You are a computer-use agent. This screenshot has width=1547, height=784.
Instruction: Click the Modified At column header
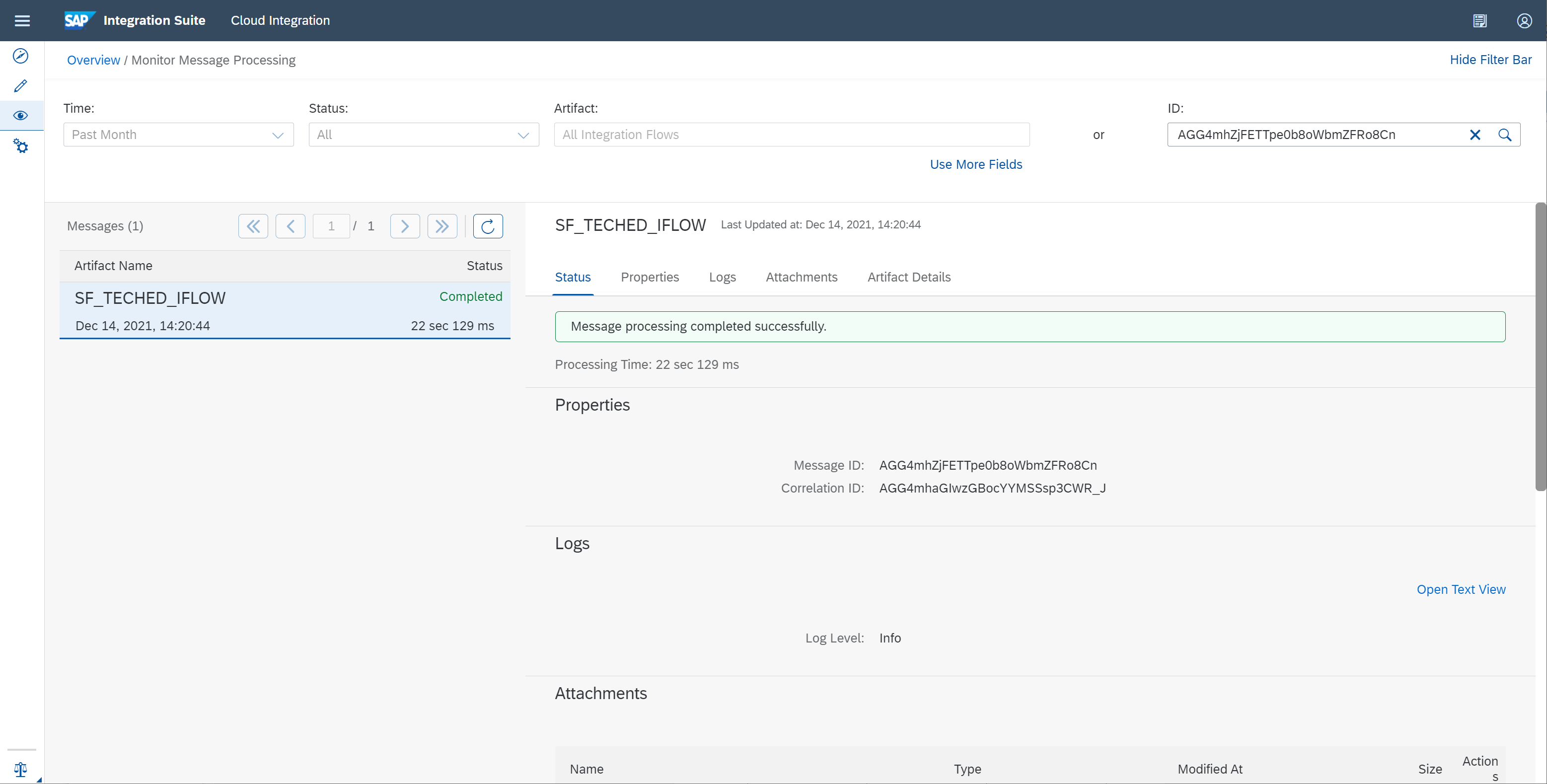point(1209,769)
